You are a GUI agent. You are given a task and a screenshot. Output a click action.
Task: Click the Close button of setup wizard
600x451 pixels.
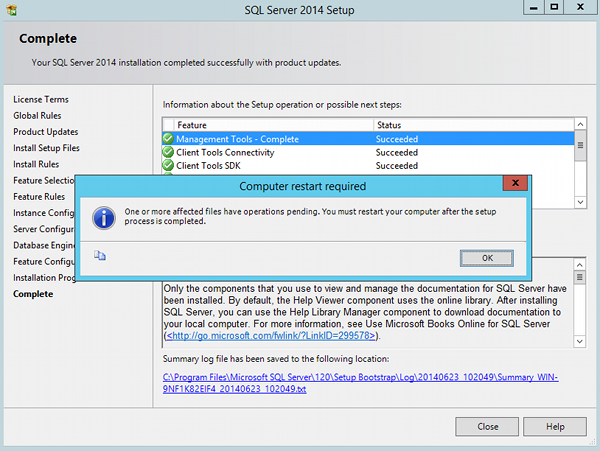(487, 427)
